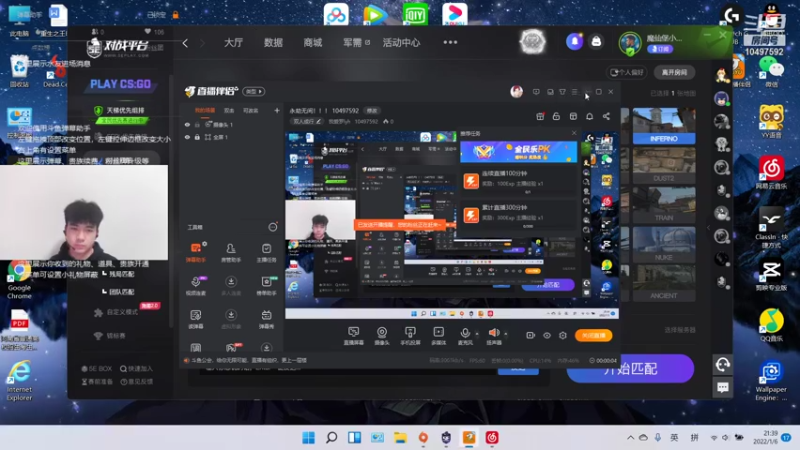Click the 直播屏幕 capture source icon
800x450 pixels.
[353, 336]
